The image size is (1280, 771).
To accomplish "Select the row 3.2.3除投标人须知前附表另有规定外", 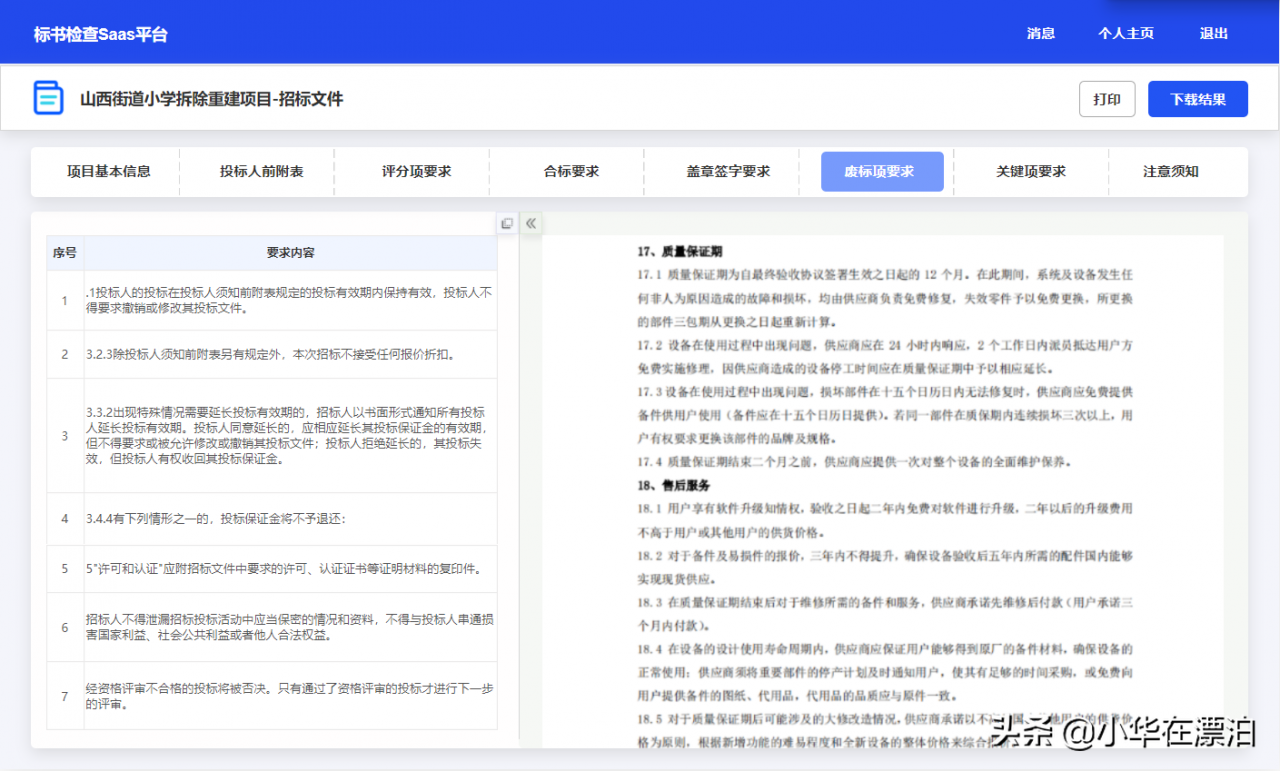I will click(272, 354).
